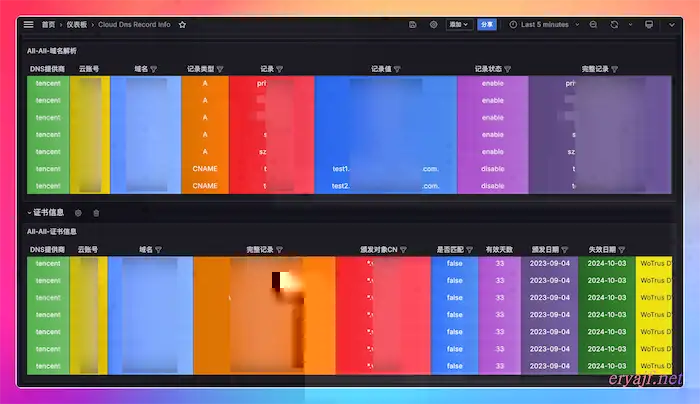
Task: Open 证书信息 row settings gear
Action: click(x=78, y=213)
